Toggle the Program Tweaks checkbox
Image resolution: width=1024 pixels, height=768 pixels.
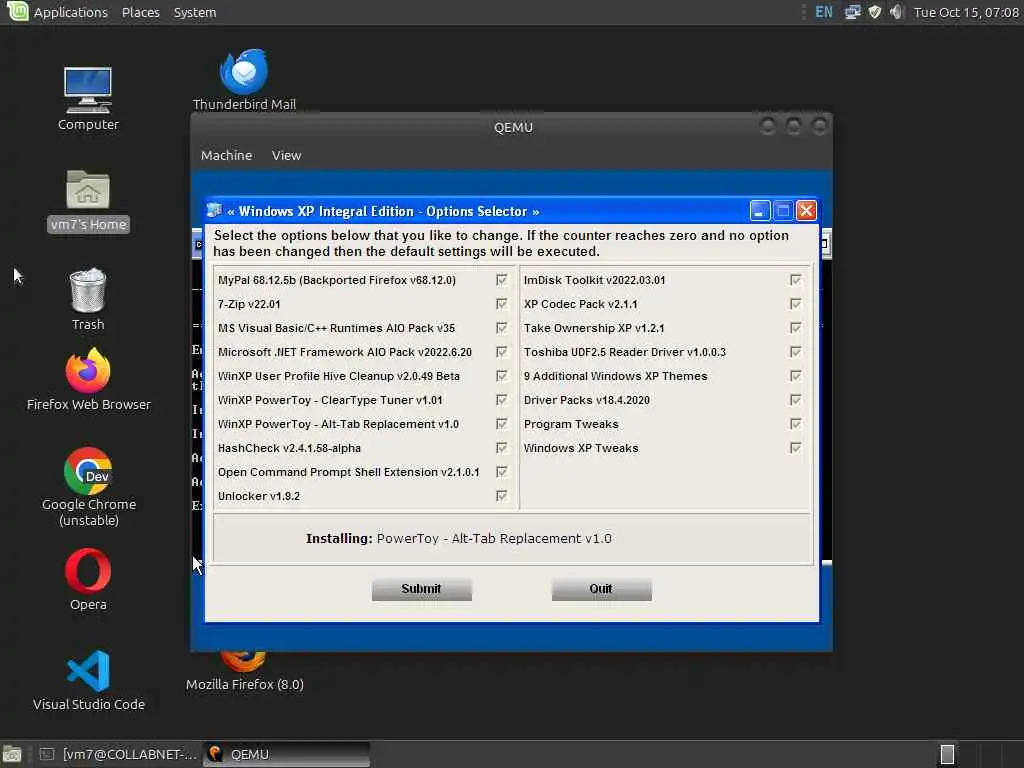click(795, 424)
